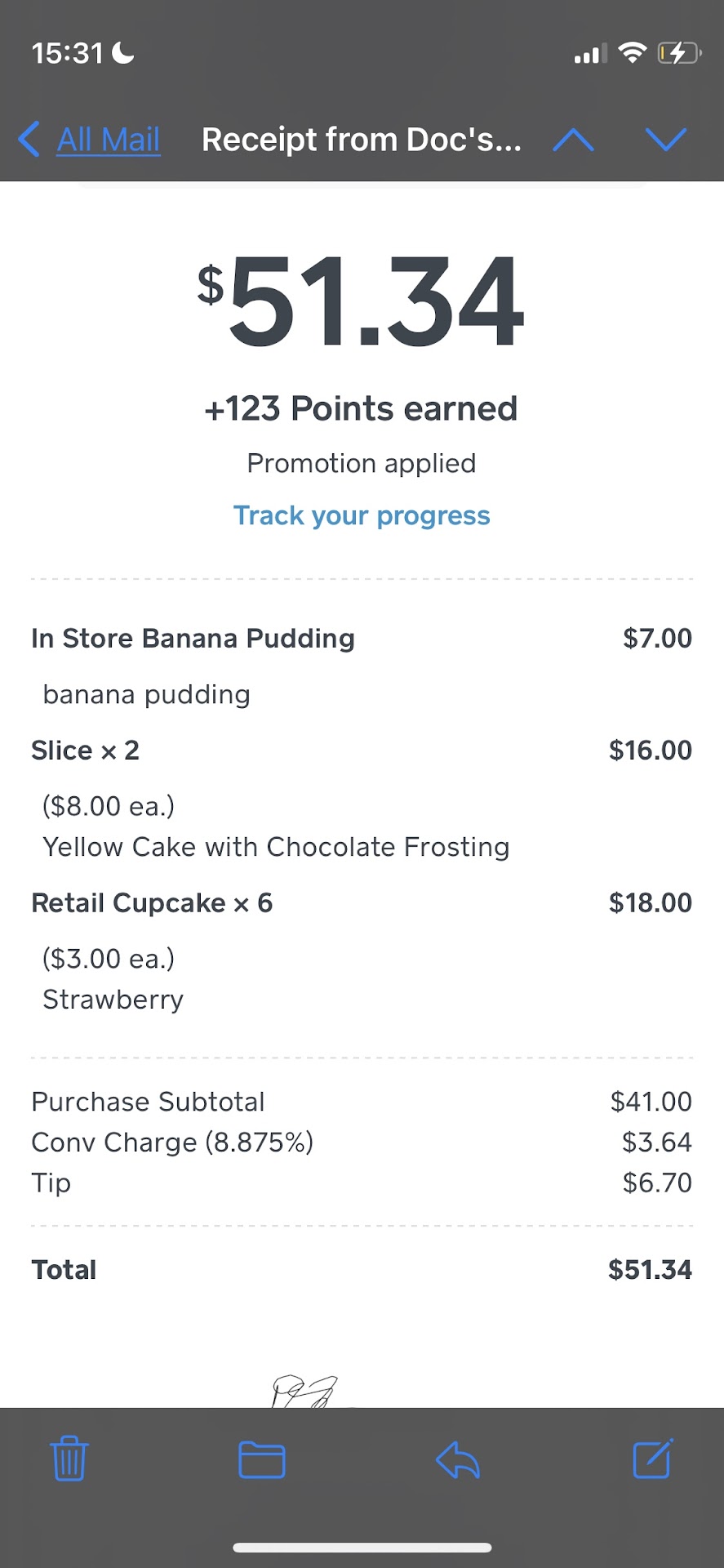
Task: Tap the Wi-Fi status icon
Action: (632, 54)
